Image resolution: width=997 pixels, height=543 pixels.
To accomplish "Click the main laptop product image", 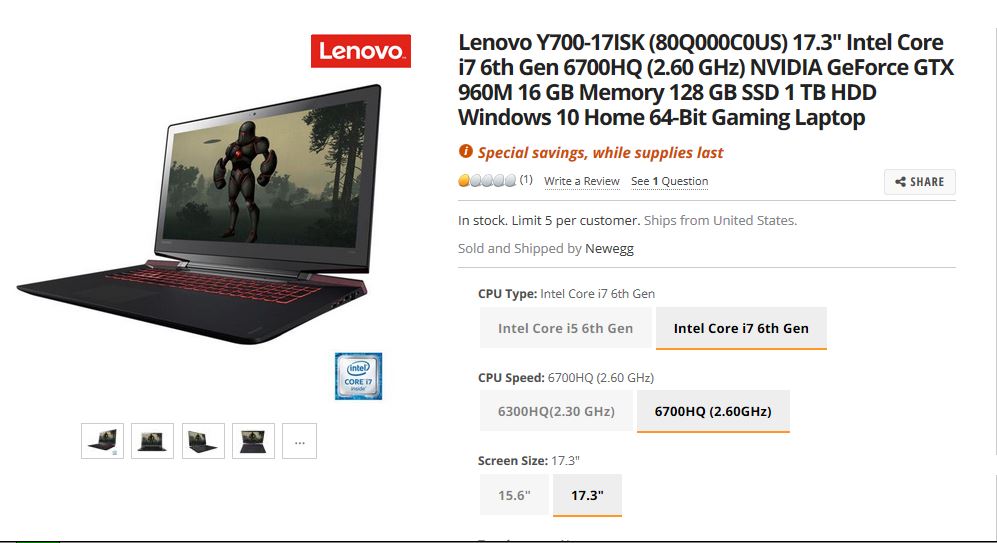I will coord(199,213).
